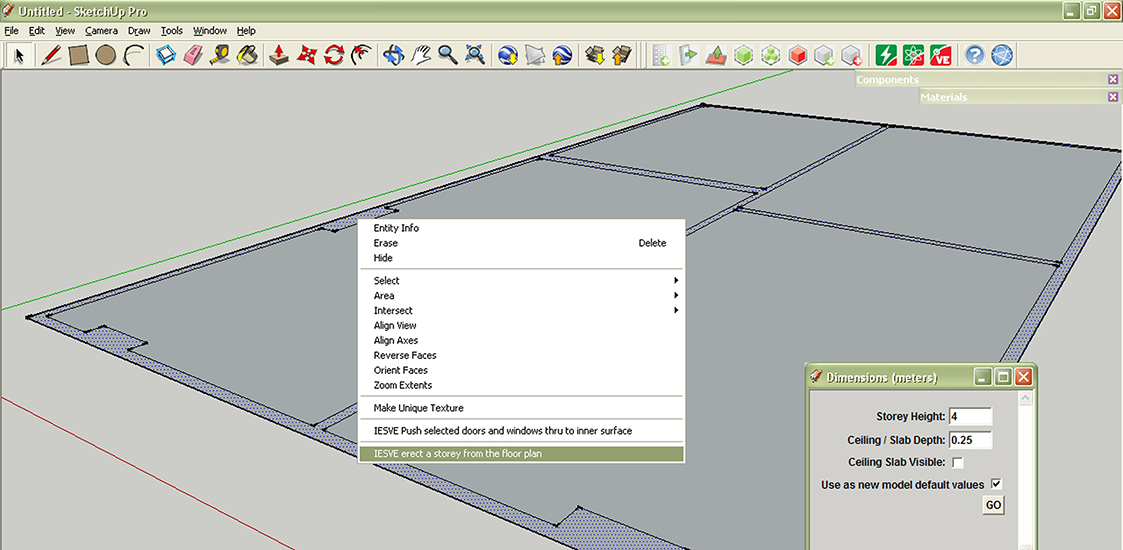Image resolution: width=1123 pixels, height=550 pixels.
Task: Choose Entity Info from context menu
Action: coord(521,228)
